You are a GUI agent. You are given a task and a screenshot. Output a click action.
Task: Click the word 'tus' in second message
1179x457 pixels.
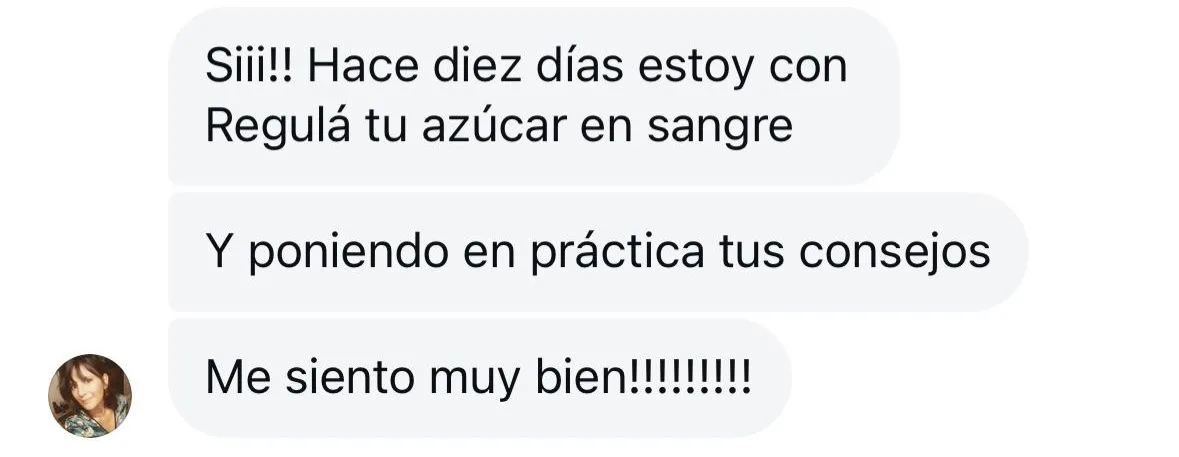pyautogui.click(x=751, y=254)
